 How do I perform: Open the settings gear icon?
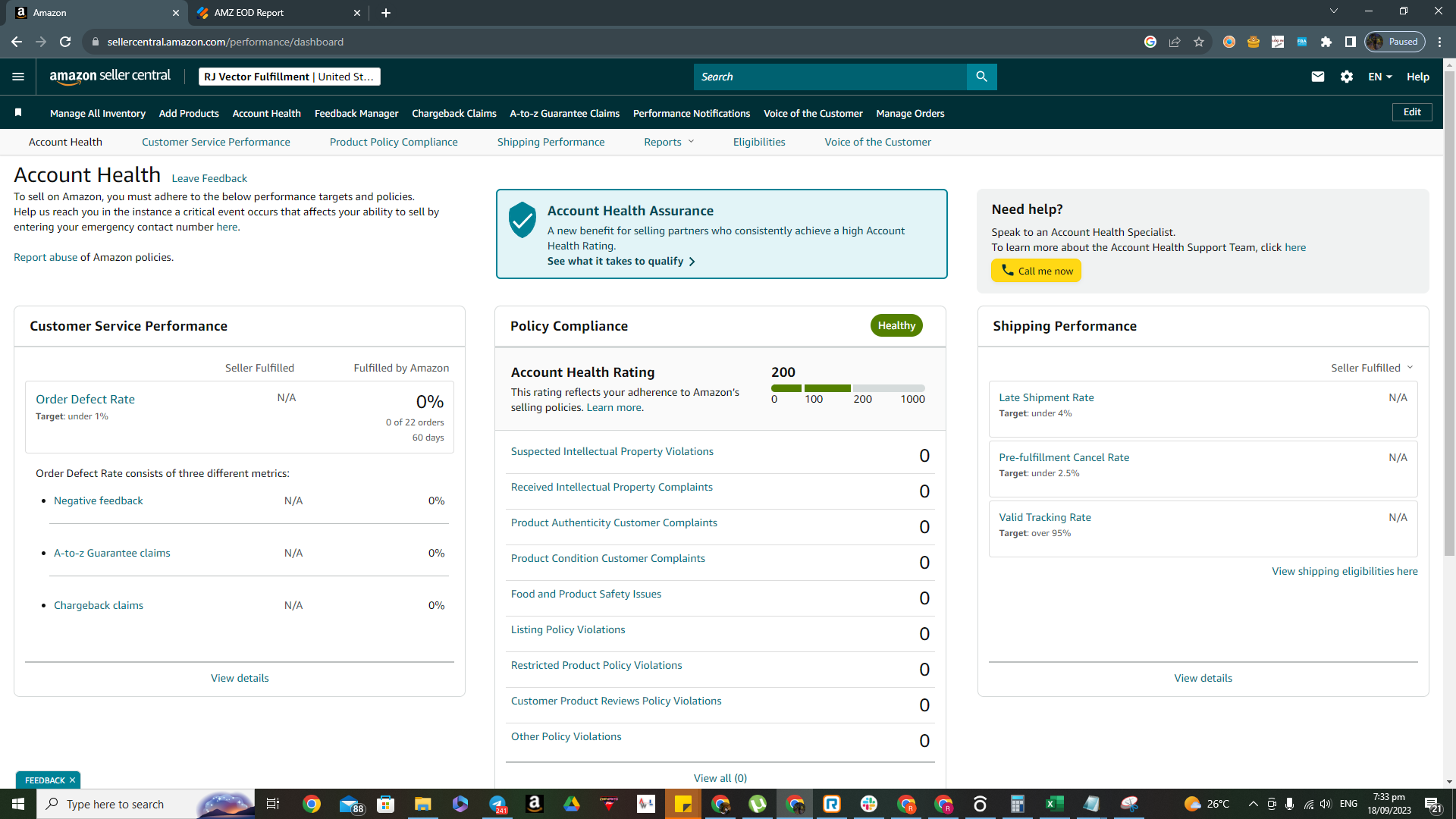(1347, 77)
